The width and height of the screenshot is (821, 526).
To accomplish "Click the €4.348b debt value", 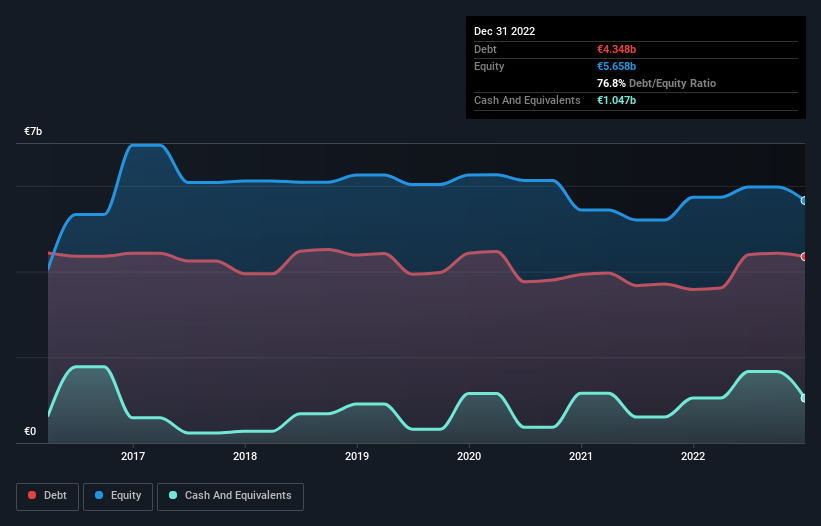I will pyautogui.click(x=617, y=49).
